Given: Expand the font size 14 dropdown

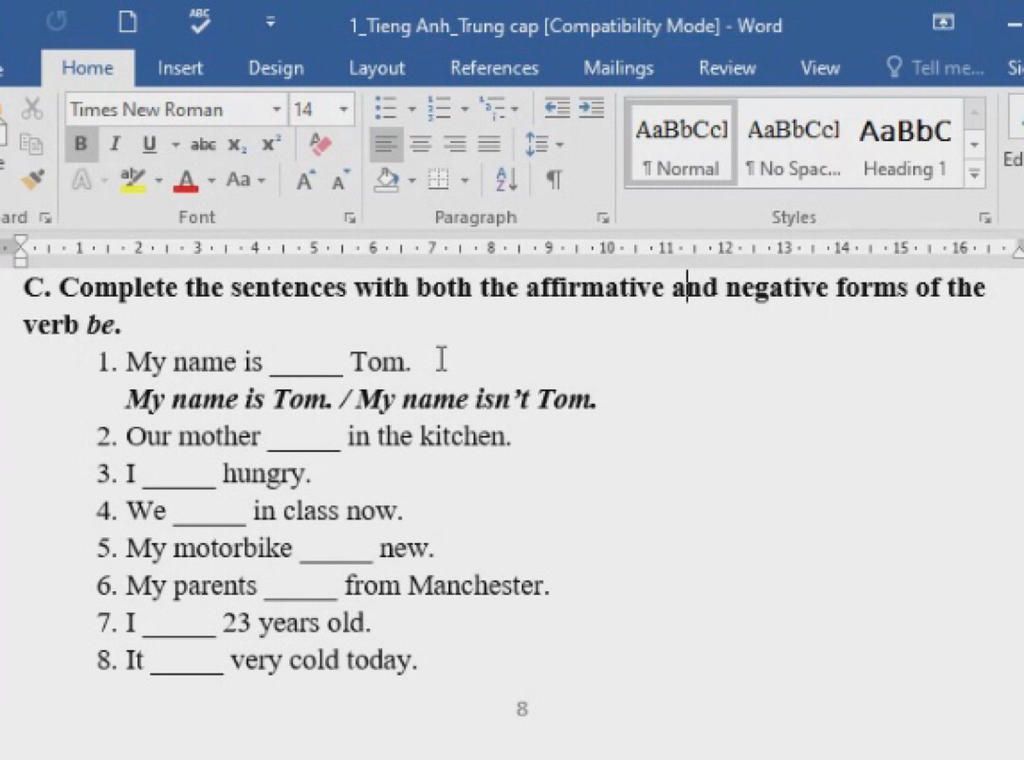Looking at the screenshot, I should pos(343,109).
